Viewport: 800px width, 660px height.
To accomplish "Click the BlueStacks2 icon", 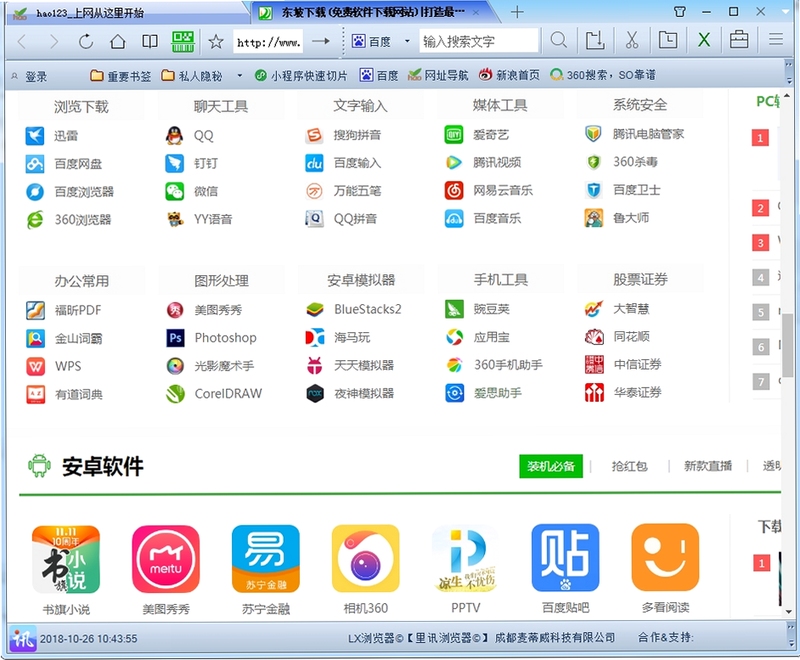I will [315, 309].
